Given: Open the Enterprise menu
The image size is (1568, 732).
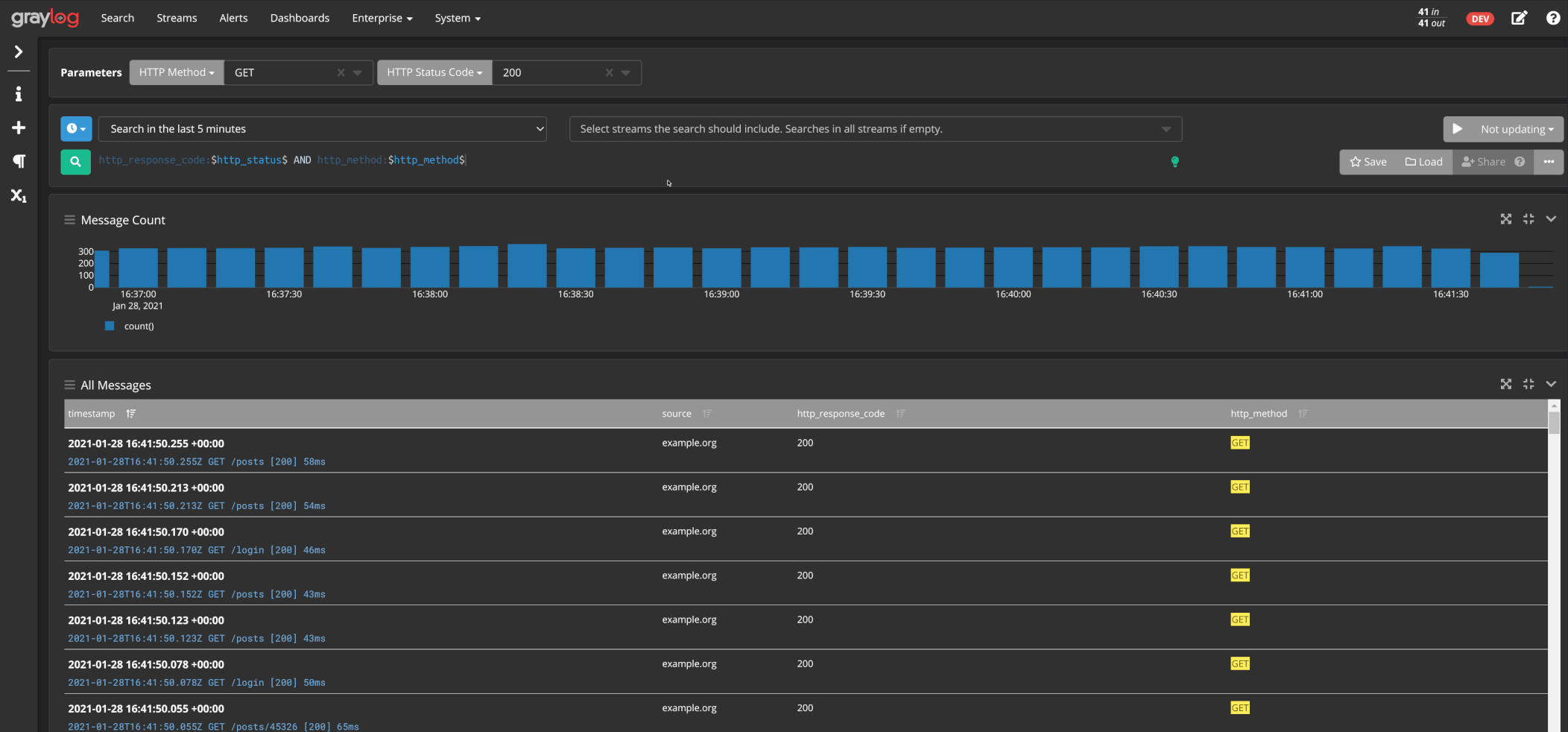Looking at the screenshot, I should pyautogui.click(x=382, y=18).
